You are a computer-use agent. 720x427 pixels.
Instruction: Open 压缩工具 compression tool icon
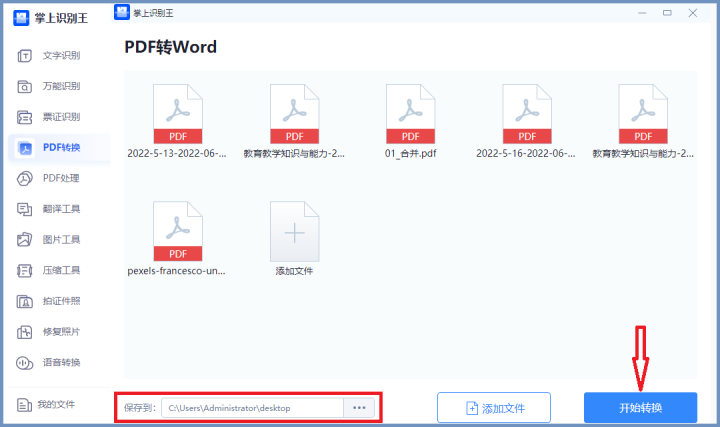(x=24, y=270)
